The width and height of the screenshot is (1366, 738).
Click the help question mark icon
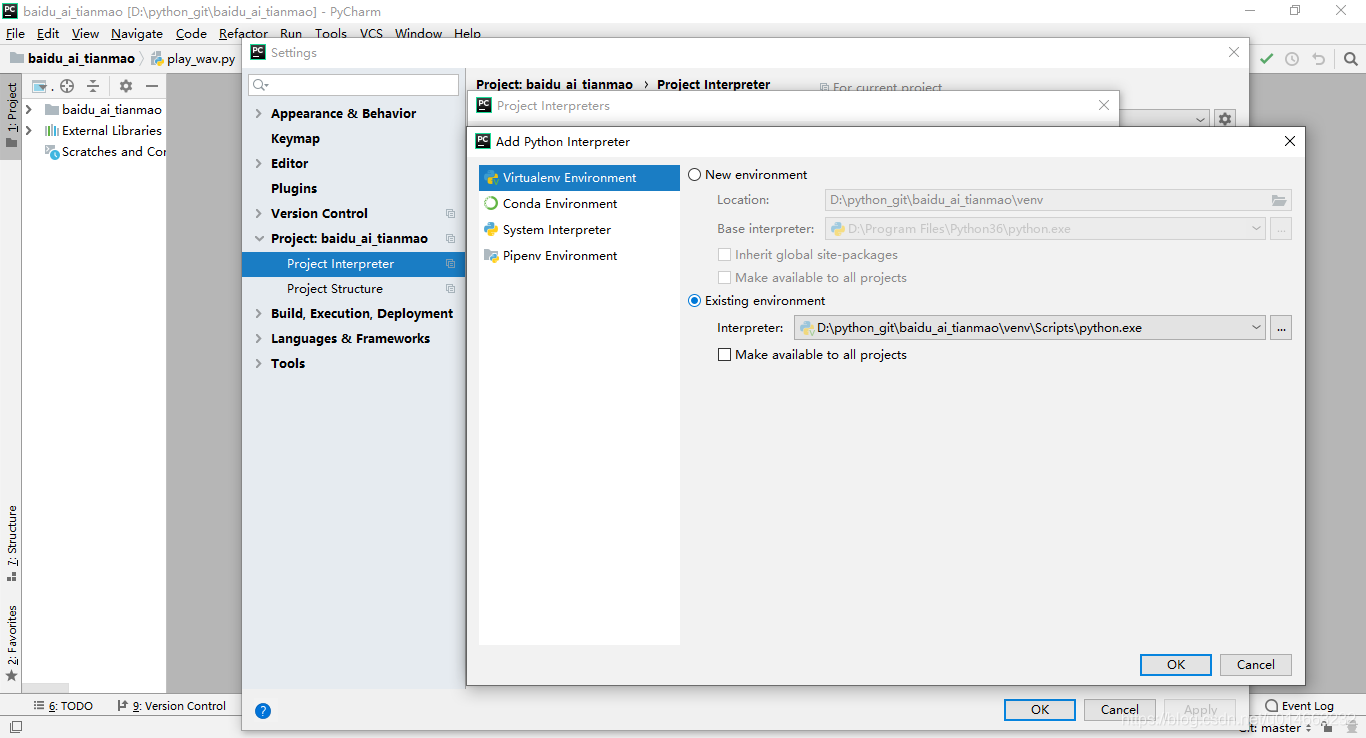(263, 711)
